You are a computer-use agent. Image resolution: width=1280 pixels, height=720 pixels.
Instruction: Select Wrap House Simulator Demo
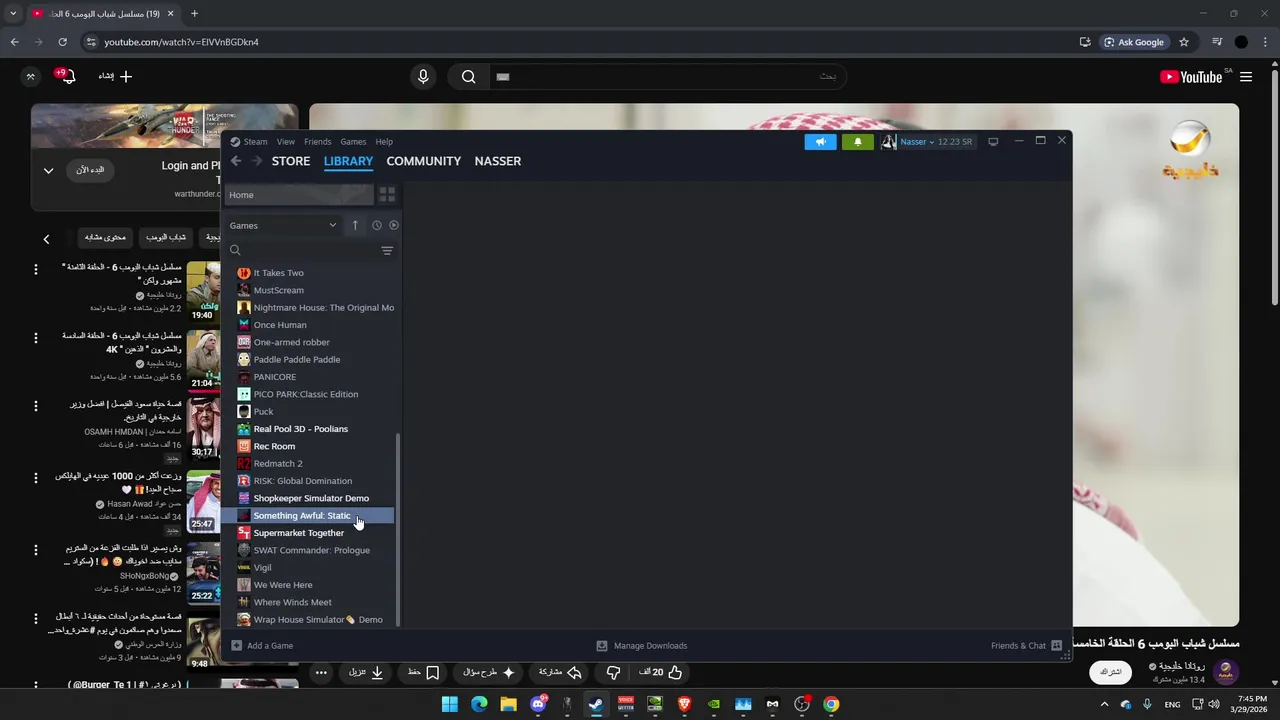click(316, 620)
